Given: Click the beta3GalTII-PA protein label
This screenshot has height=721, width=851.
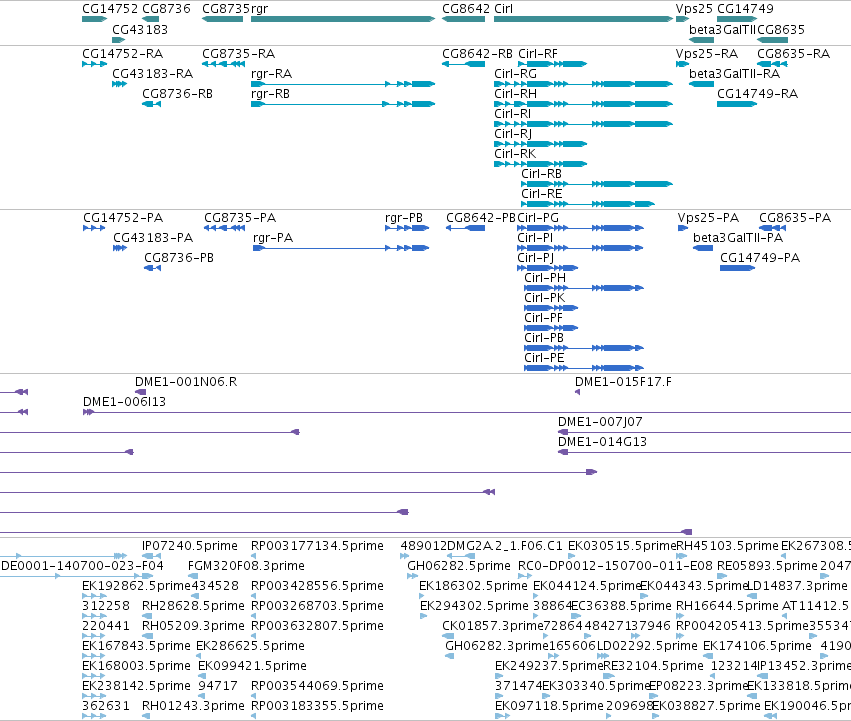Looking at the screenshot, I should coord(738,238).
